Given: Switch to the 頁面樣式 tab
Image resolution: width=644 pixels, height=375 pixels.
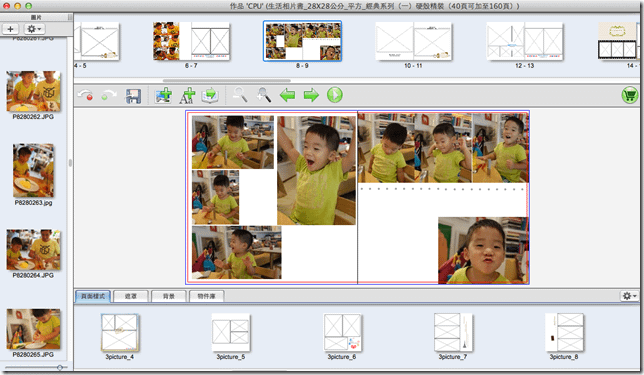Looking at the screenshot, I should coord(93,296).
